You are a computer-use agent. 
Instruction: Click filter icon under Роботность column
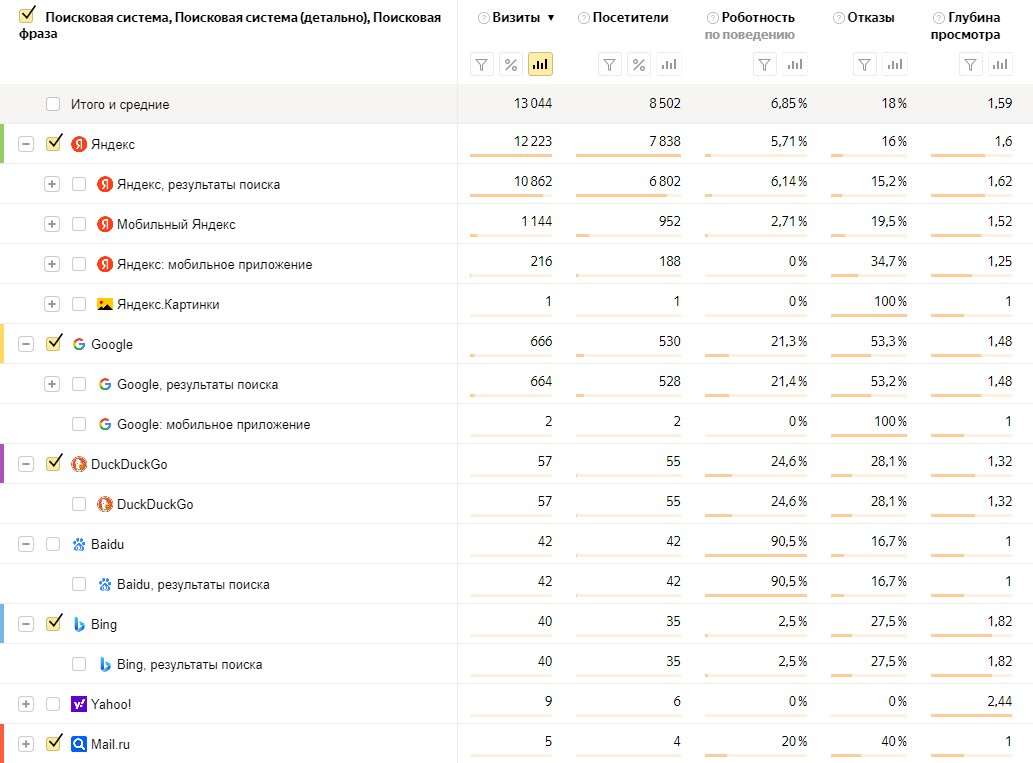click(765, 65)
